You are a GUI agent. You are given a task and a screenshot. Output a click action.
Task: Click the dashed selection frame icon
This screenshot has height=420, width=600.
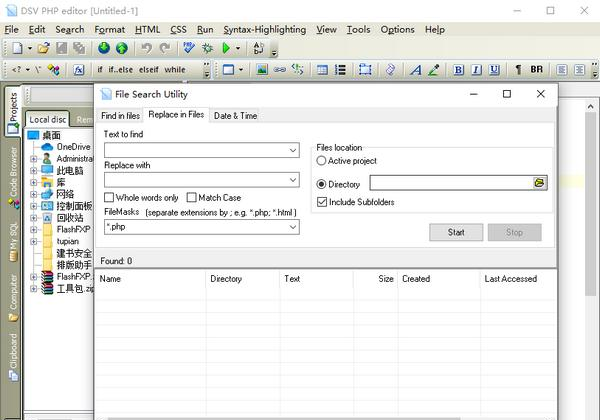(365, 70)
